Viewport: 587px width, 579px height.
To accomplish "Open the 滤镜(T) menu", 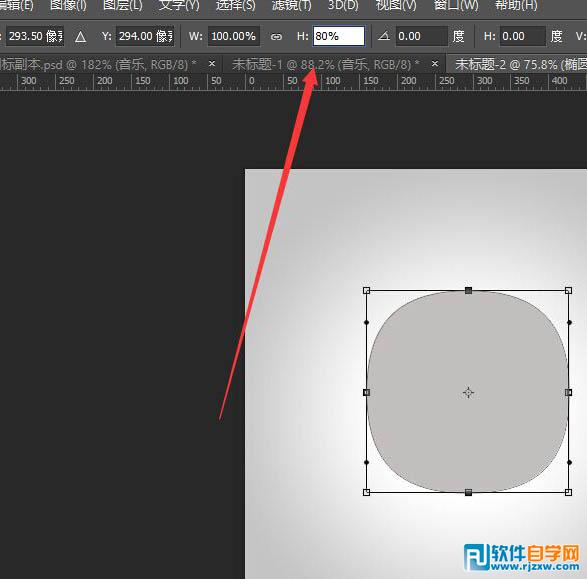I will point(291,6).
